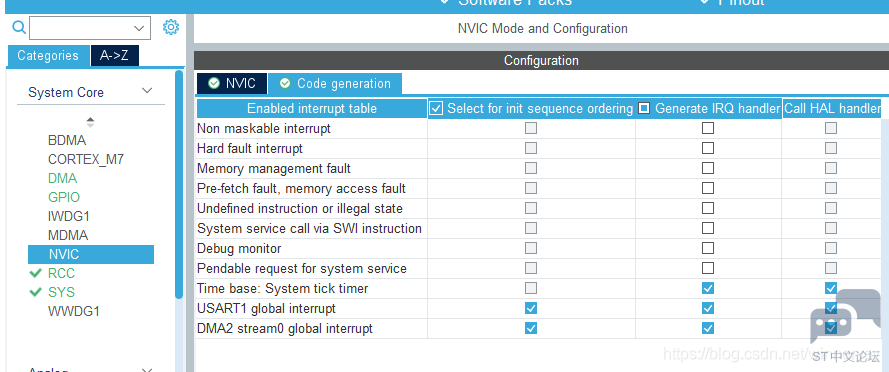
Task: Toggle Generate IRQ handler for Memory management fault
Action: (x=708, y=168)
